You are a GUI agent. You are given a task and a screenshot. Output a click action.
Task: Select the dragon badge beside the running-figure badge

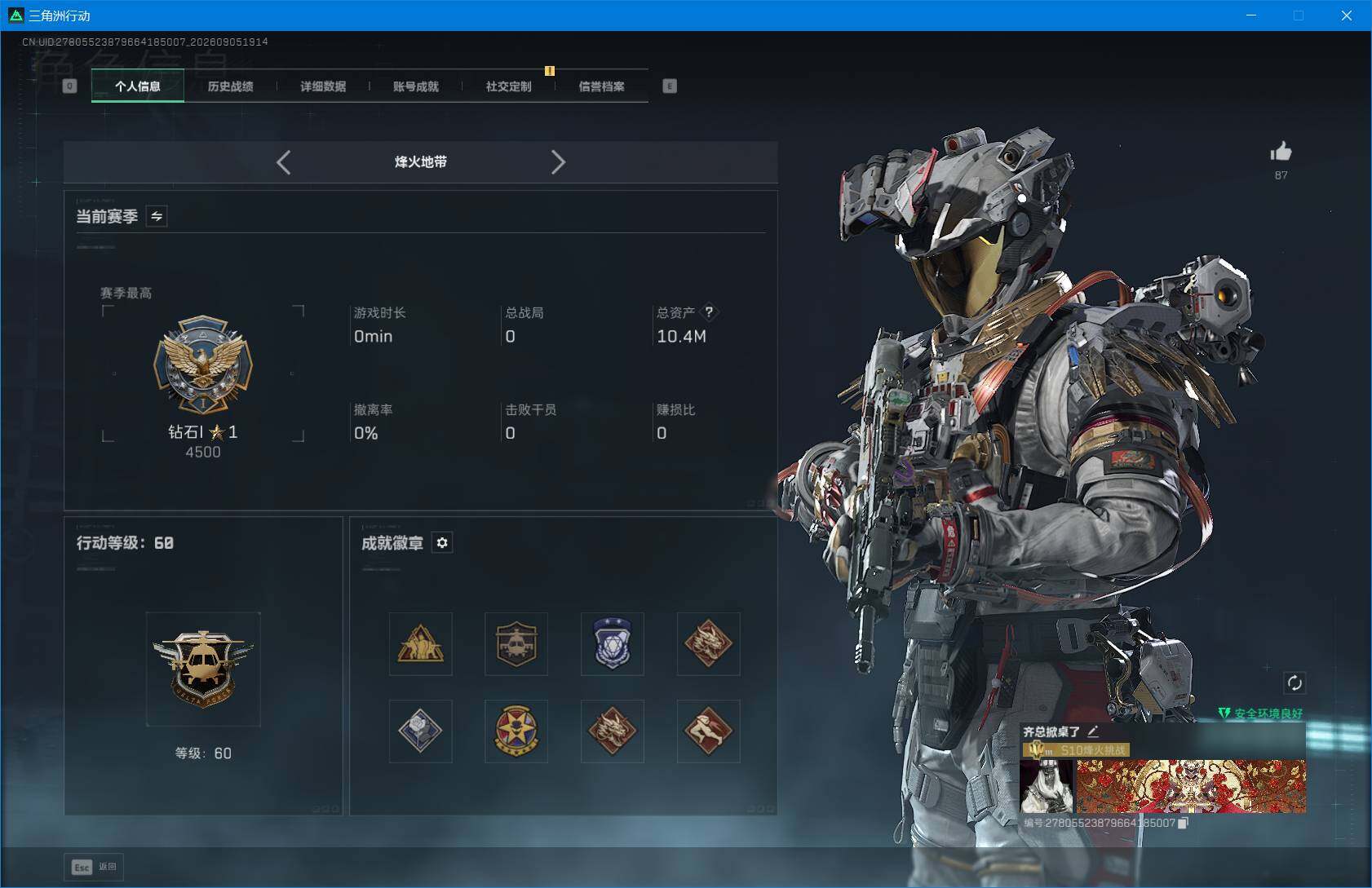tap(613, 731)
